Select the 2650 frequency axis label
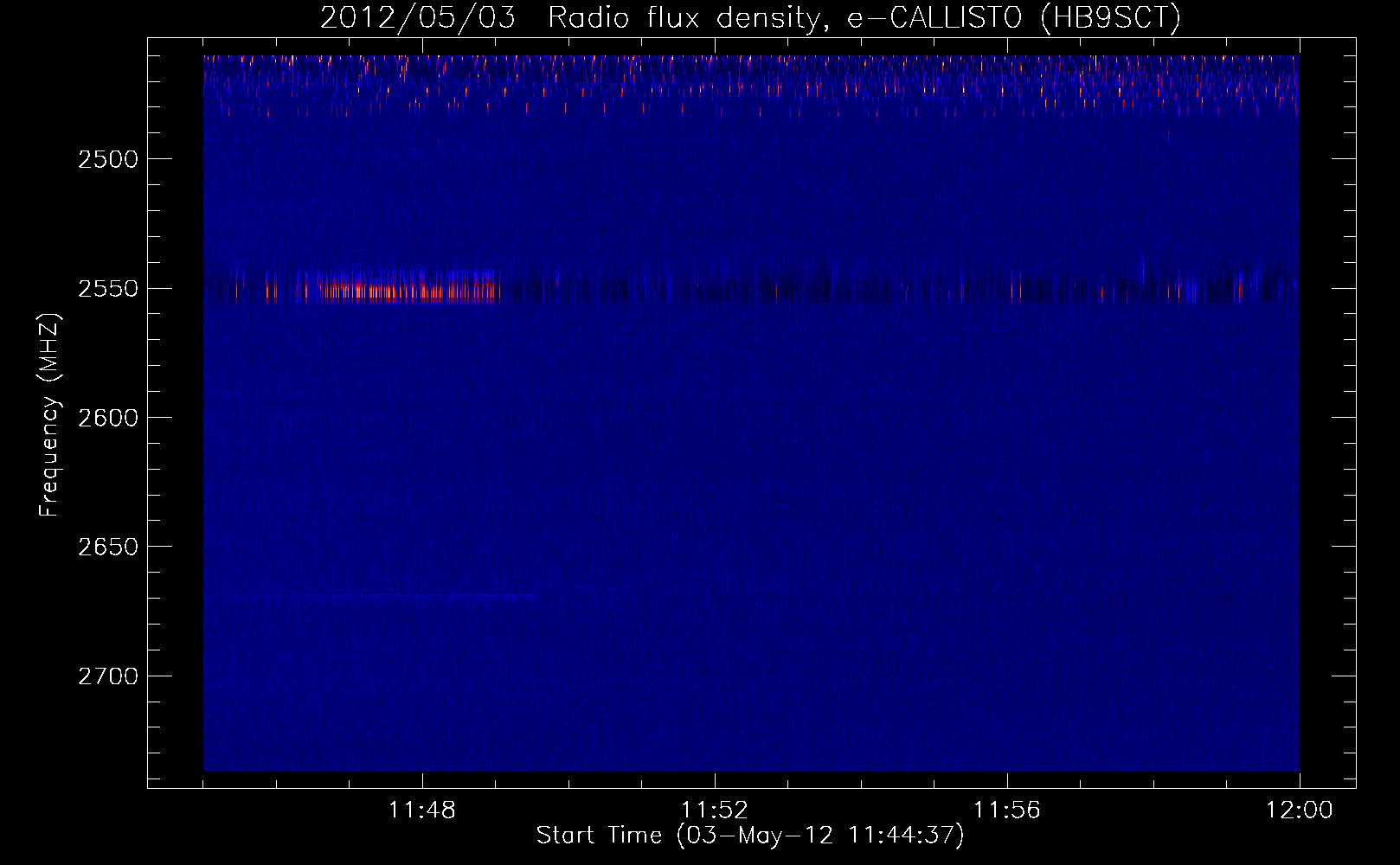1400x865 pixels. click(x=107, y=547)
